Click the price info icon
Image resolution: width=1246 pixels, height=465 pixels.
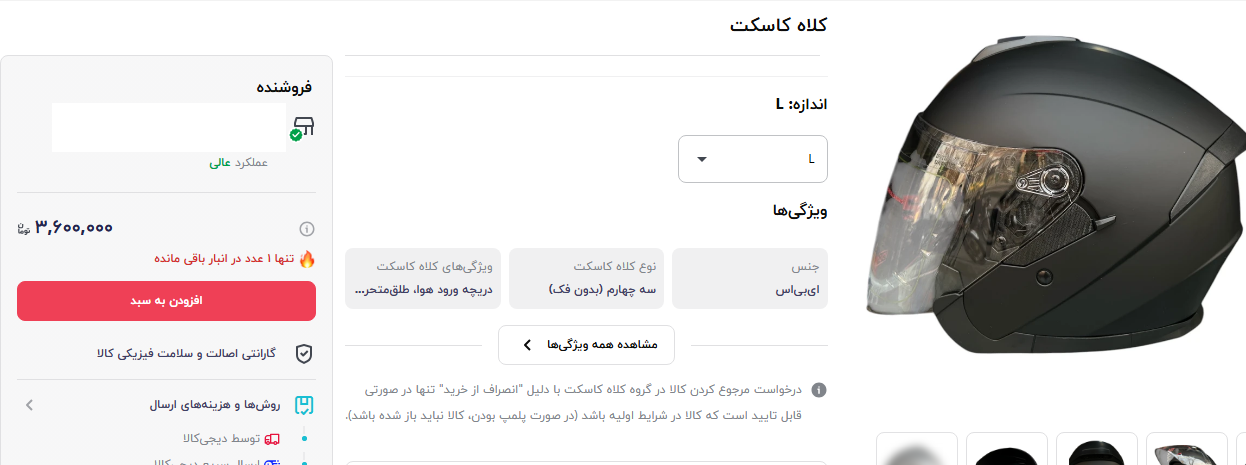pyautogui.click(x=307, y=228)
